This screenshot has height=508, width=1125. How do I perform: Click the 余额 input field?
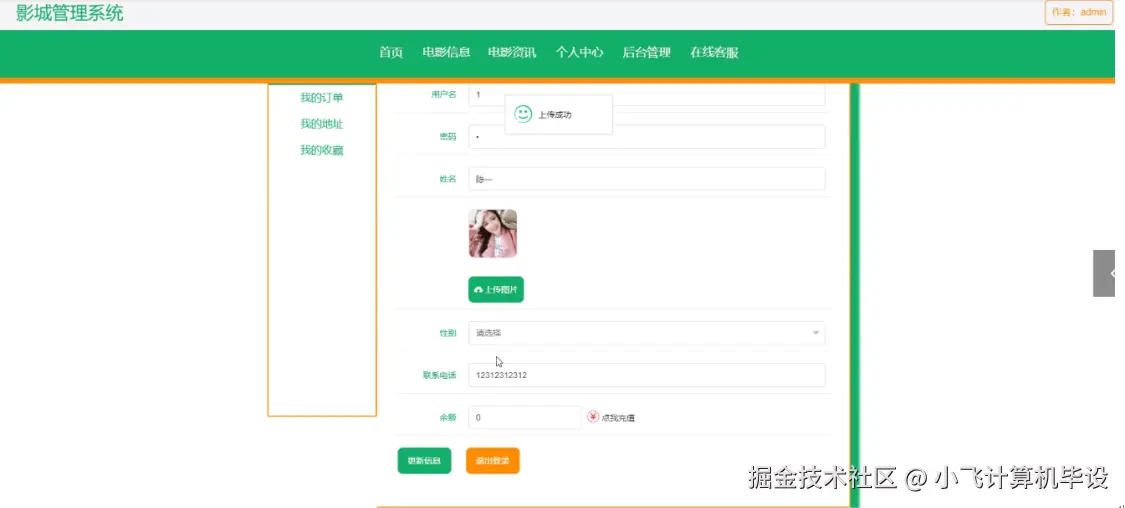point(524,418)
